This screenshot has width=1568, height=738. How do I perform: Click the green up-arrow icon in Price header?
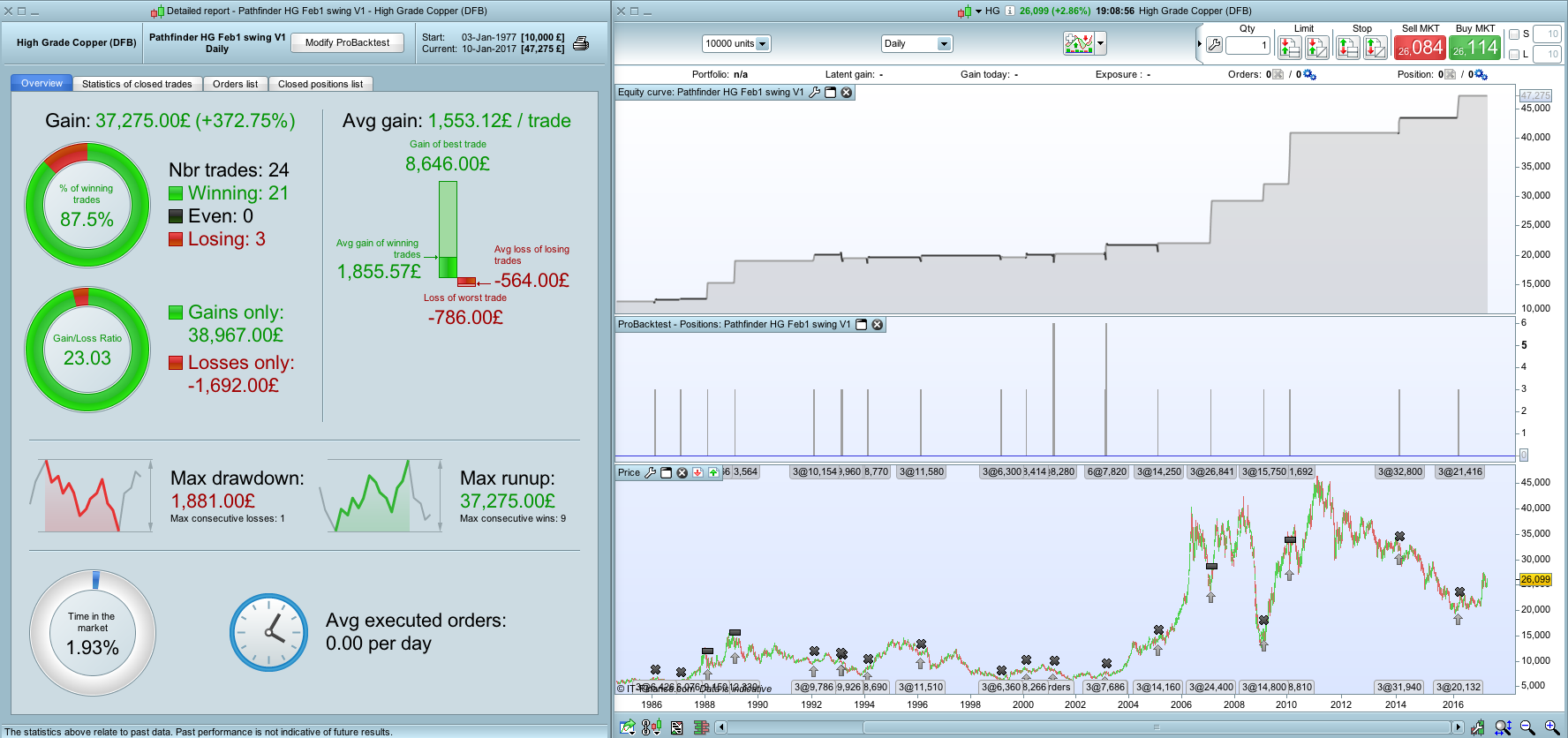[x=713, y=472]
